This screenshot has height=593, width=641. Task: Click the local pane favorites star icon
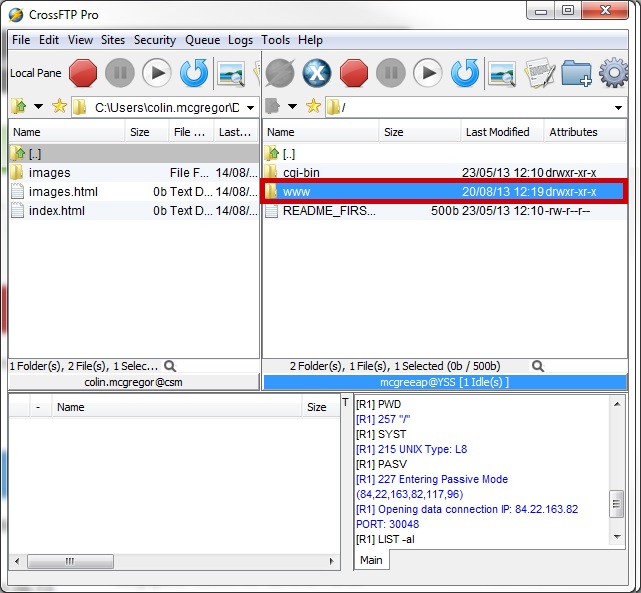(x=59, y=107)
